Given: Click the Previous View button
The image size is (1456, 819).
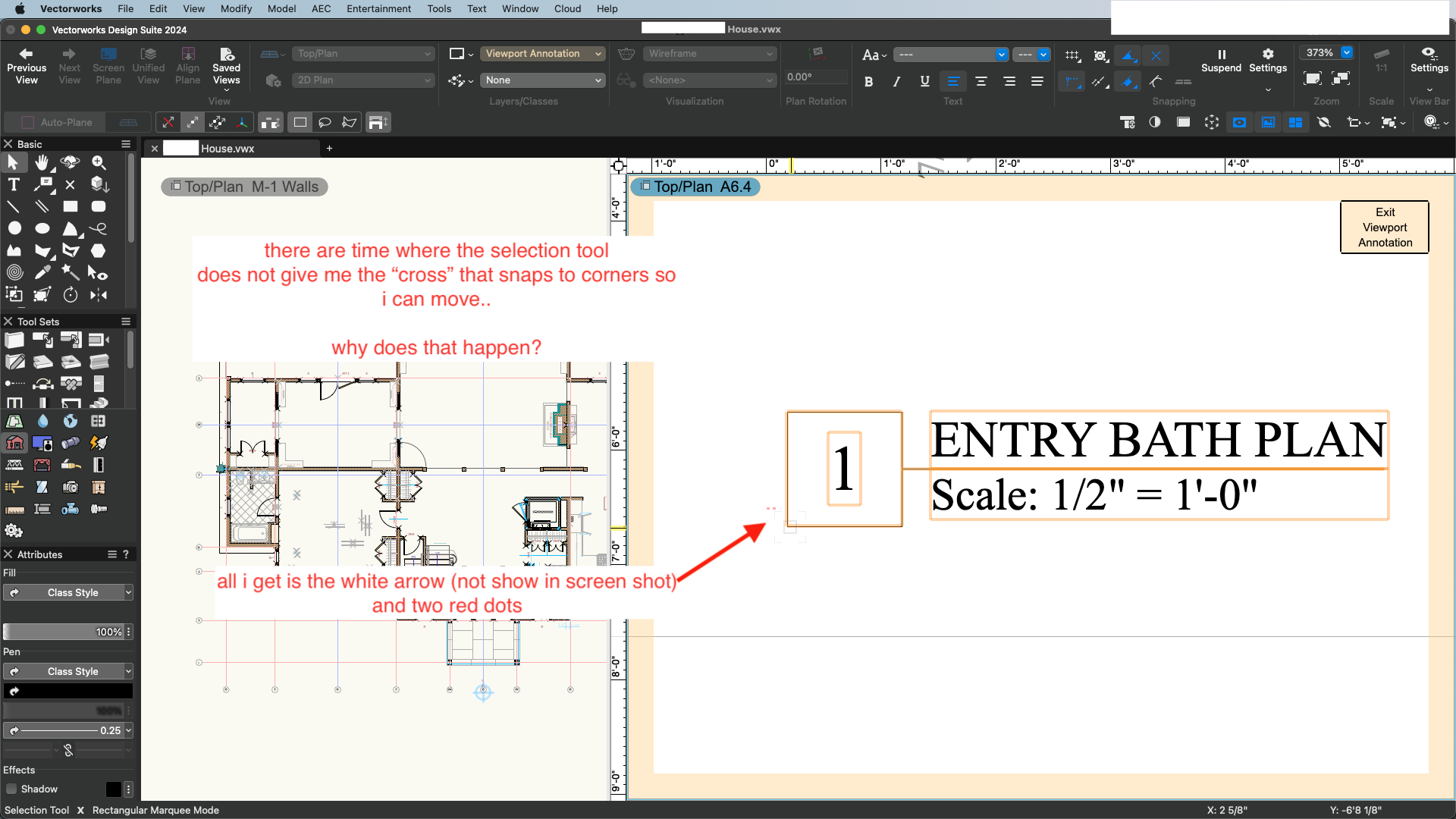Looking at the screenshot, I should point(27,66).
